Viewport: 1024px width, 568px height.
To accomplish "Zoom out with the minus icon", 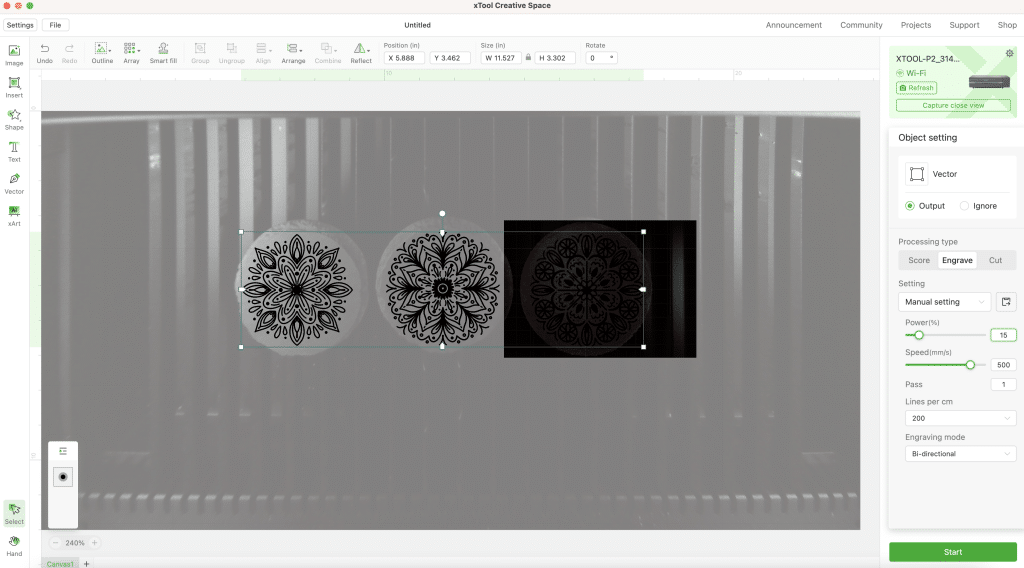I will pyautogui.click(x=56, y=543).
